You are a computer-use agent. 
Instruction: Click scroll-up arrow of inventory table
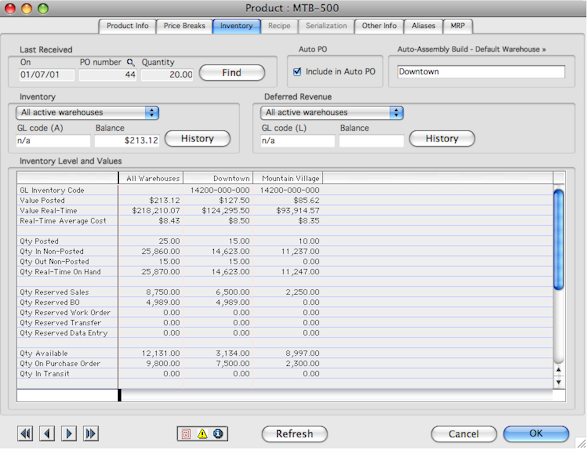pyautogui.click(x=559, y=370)
